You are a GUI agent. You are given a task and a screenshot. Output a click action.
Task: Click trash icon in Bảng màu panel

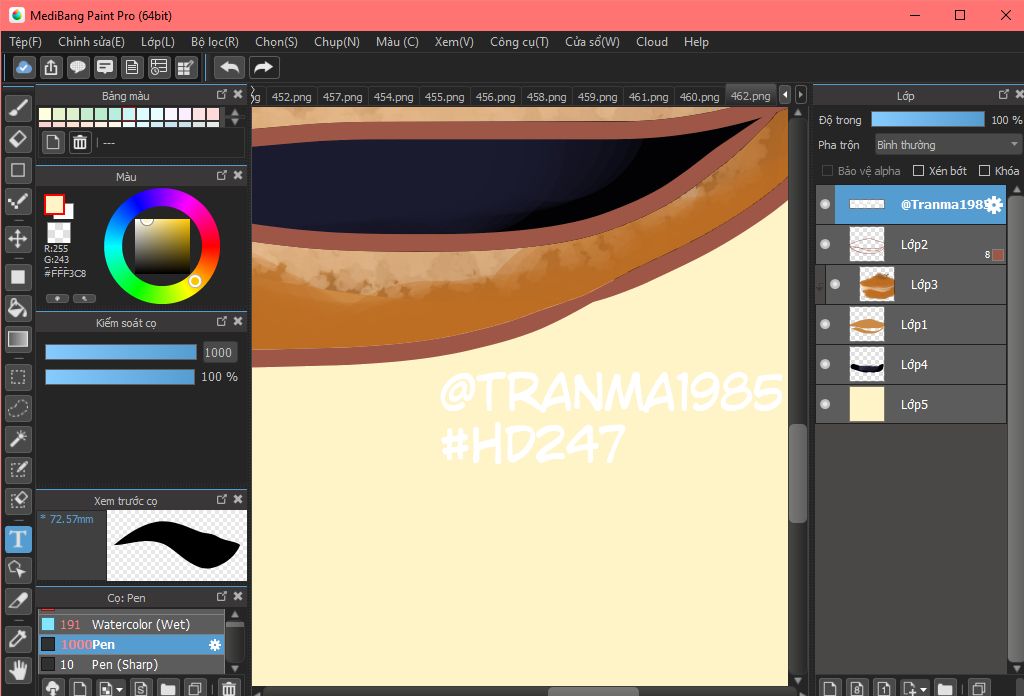(x=80, y=142)
